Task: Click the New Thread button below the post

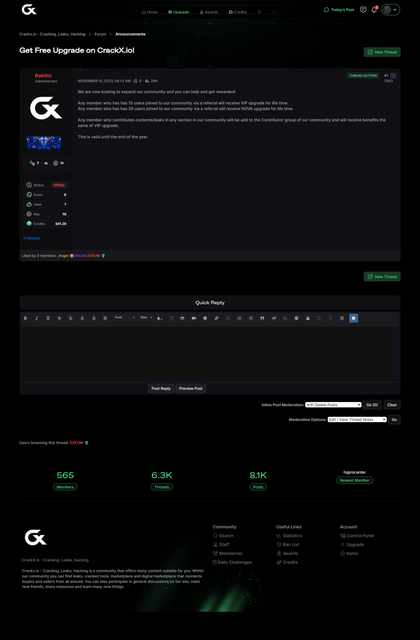Action: point(382,276)
